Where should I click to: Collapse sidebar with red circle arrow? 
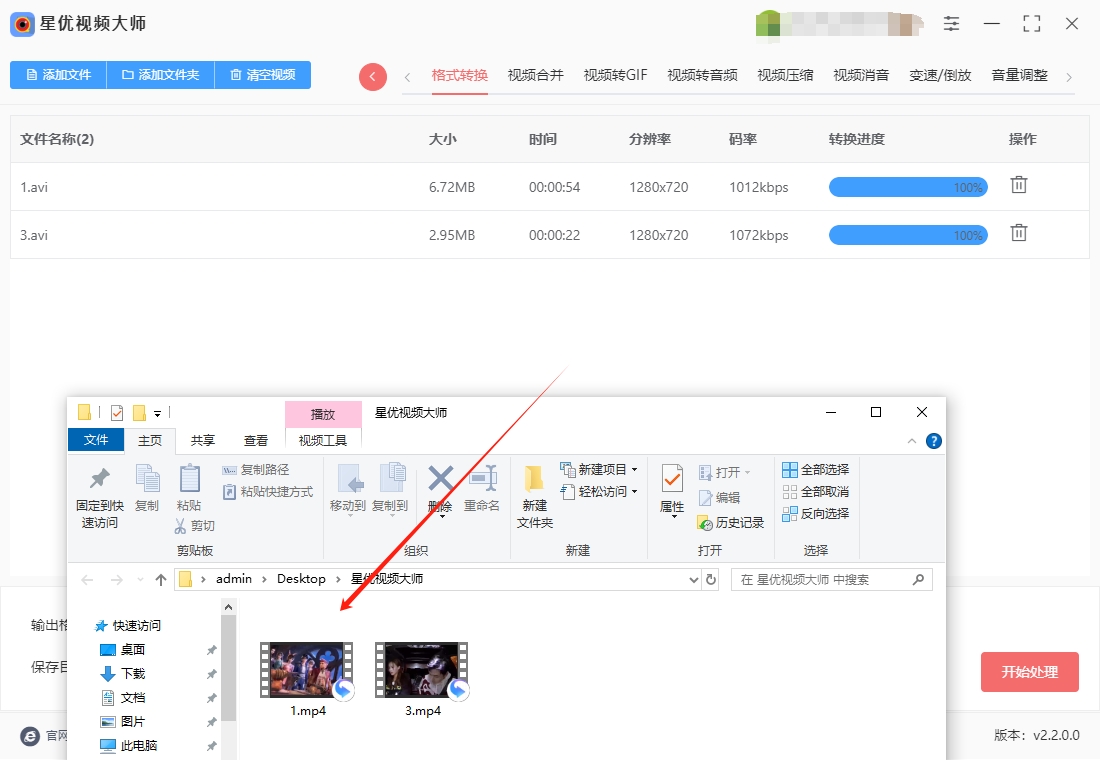pyautogui.click(x=373, y=76)
